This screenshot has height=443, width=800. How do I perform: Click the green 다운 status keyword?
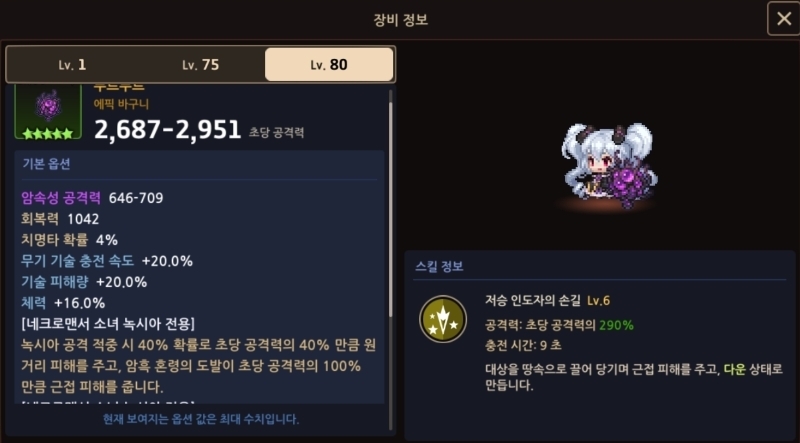tap(735, 369)
